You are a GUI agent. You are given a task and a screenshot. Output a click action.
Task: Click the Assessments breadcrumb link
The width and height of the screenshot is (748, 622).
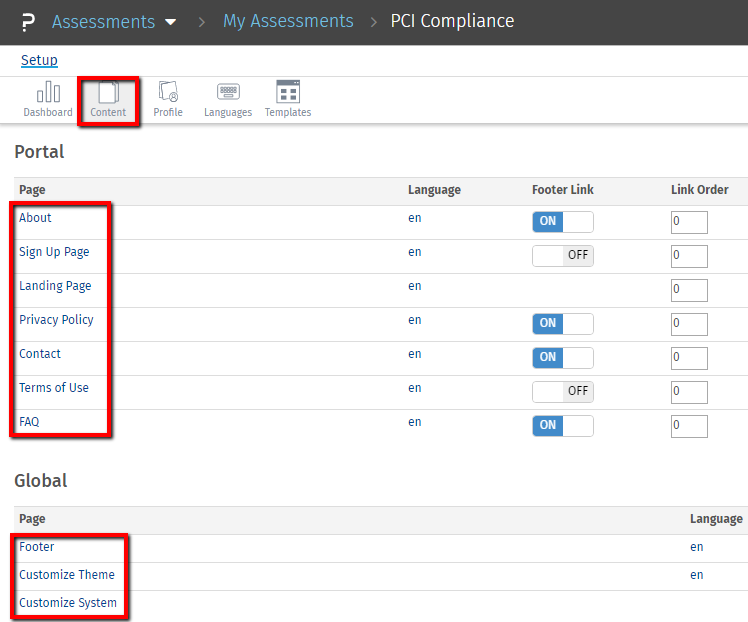pos(104,22)
